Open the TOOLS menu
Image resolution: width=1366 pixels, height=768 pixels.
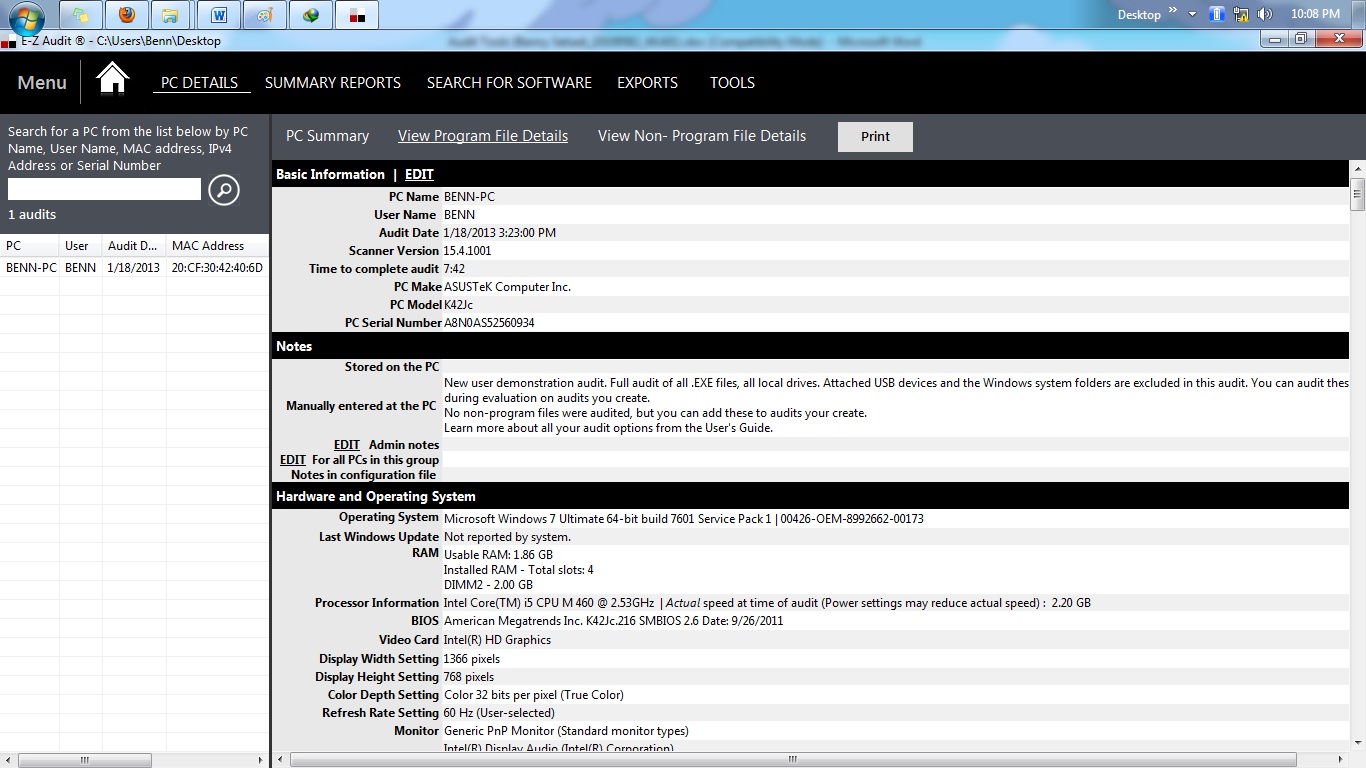click(x=732, y=83)
